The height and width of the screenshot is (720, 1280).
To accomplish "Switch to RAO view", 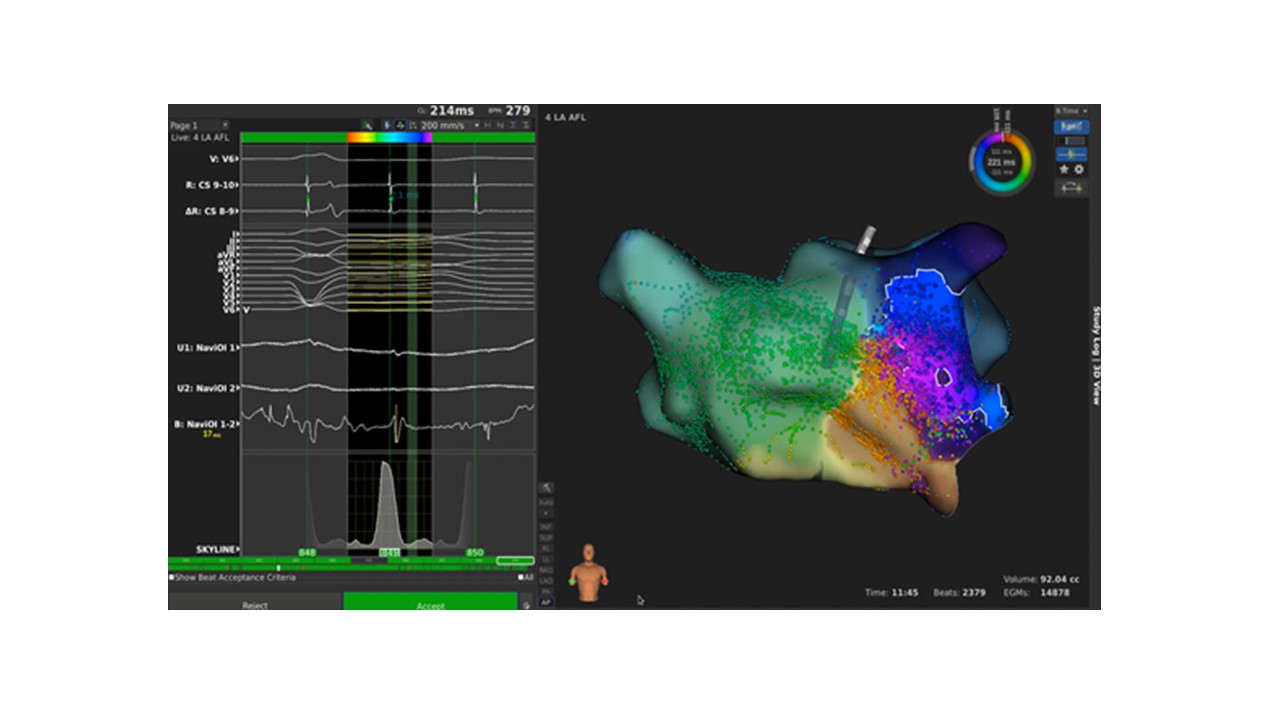I will pos(547,570).
